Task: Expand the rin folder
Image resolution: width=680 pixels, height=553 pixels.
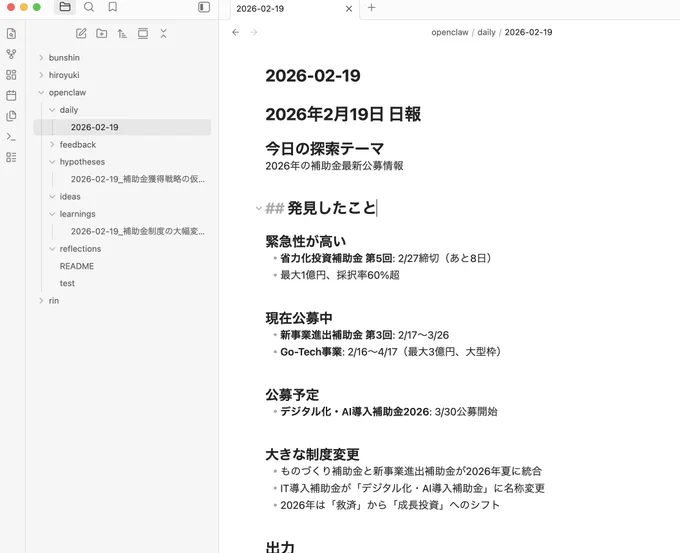Action: (41, 301)
